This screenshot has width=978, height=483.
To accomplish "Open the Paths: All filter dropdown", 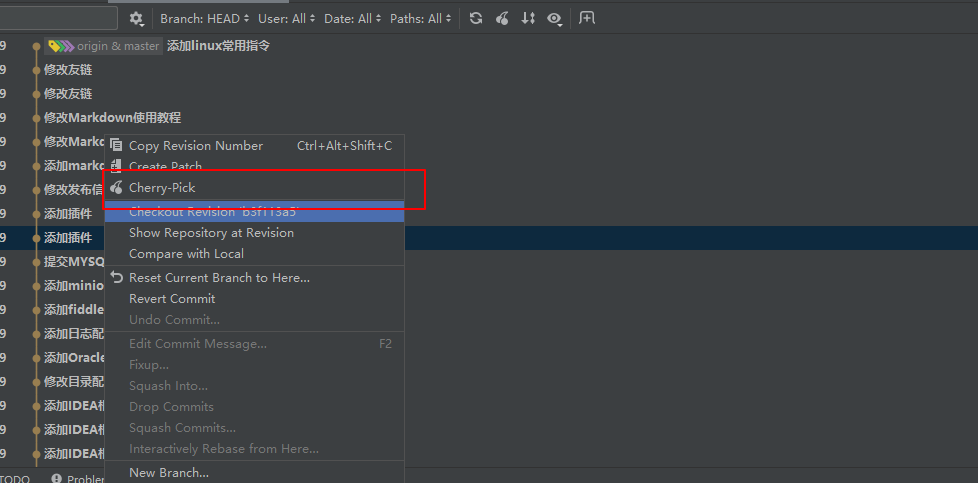I will pyautogui.click(x=420, y=19).
